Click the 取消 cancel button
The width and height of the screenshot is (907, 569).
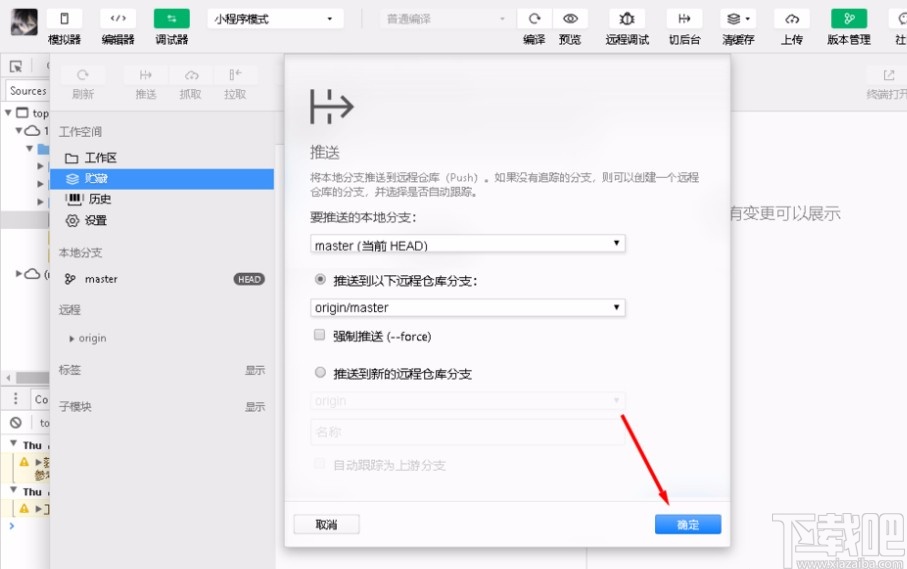point(326,524)
